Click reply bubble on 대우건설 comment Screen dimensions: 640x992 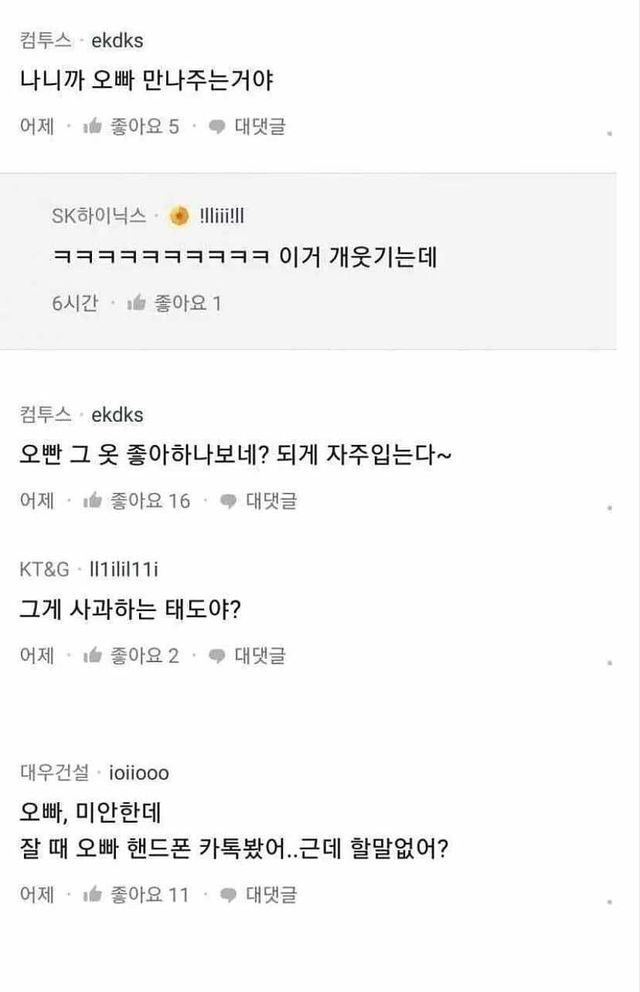(228, 894)
